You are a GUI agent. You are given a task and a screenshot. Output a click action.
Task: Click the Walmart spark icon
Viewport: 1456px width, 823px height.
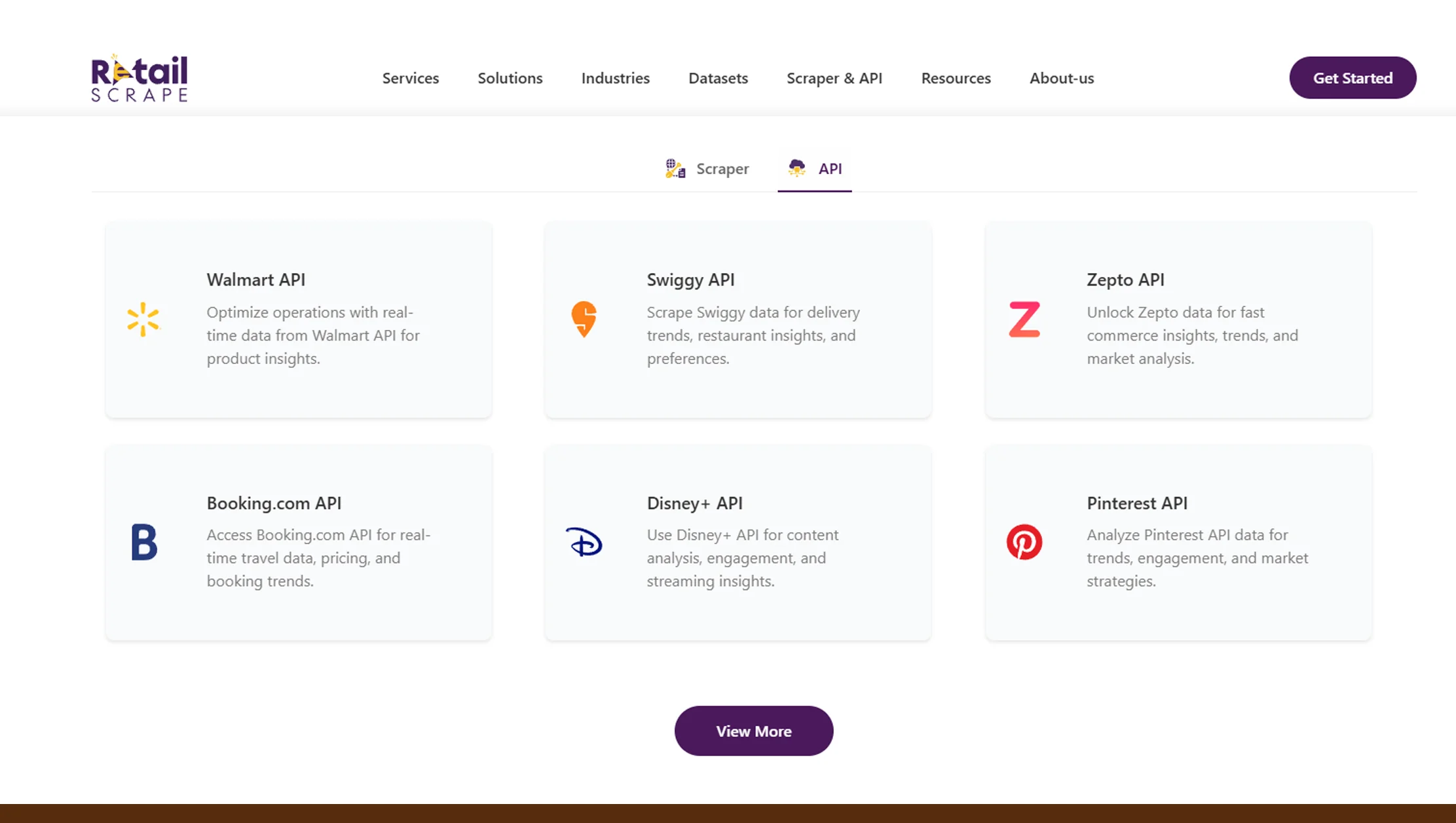coord(143,320)
